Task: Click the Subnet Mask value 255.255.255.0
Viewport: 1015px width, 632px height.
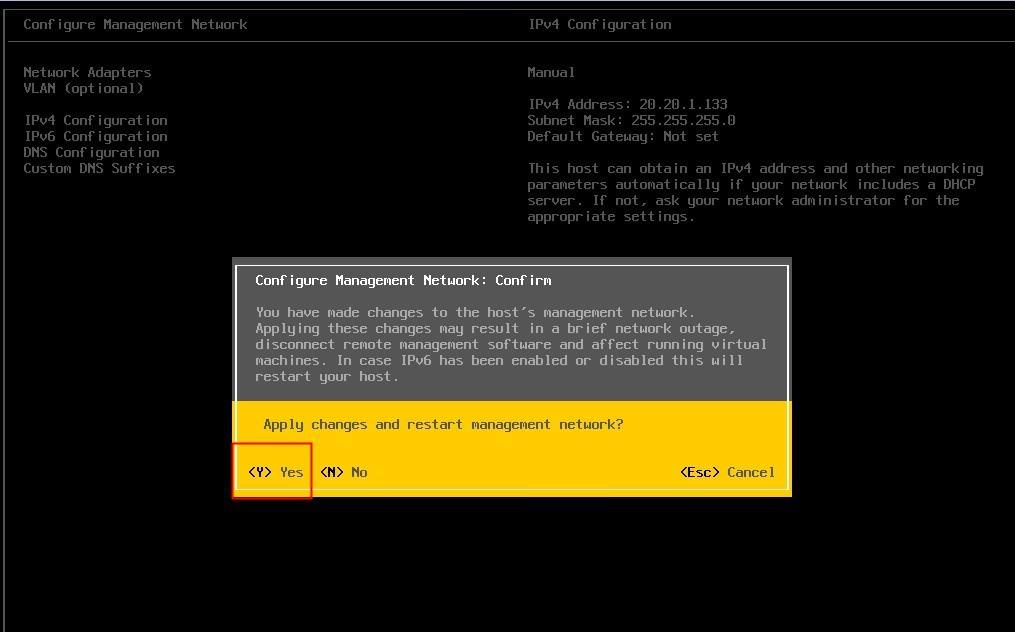Action: tap(631, 120)
